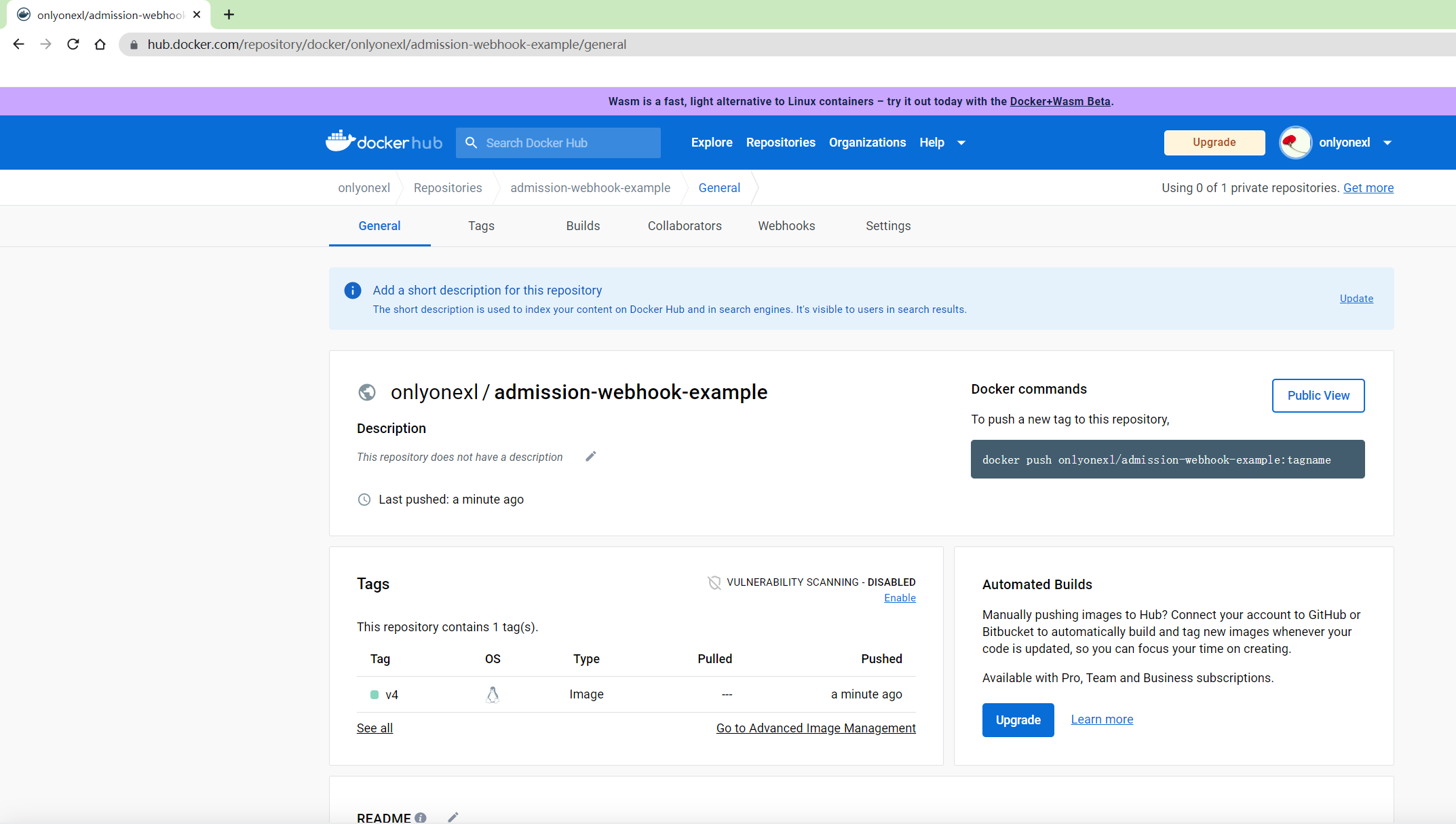
Task: Switch to the General tab
Action: coord(379,226)
